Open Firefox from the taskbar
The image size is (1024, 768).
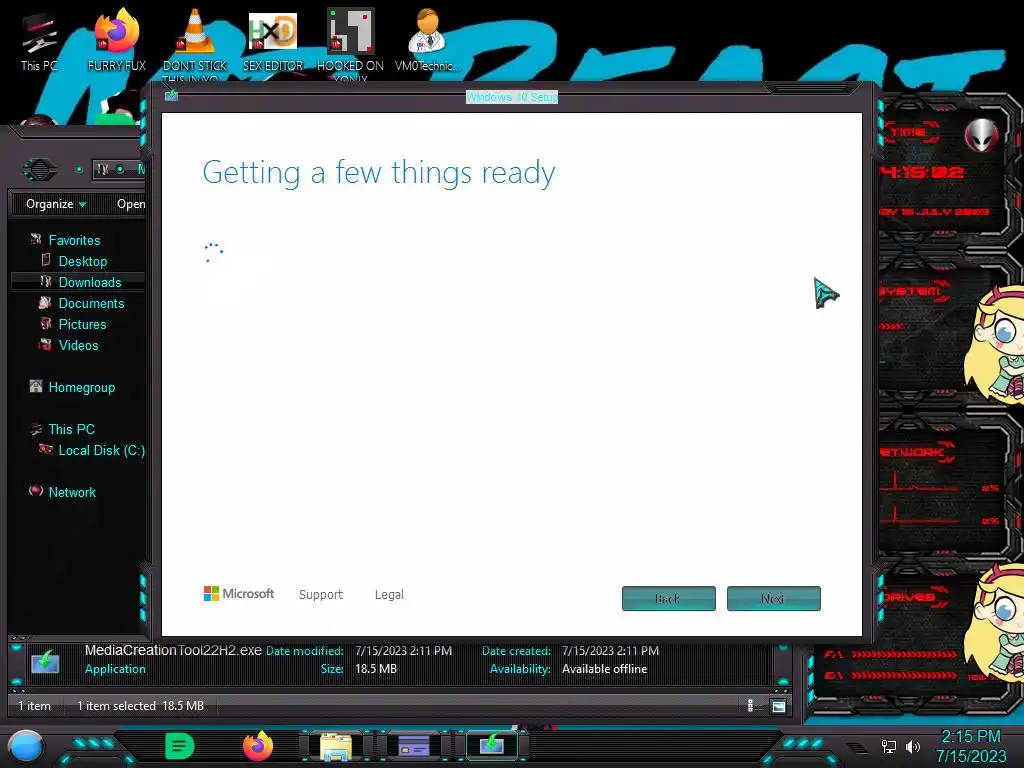pos(258,746)
